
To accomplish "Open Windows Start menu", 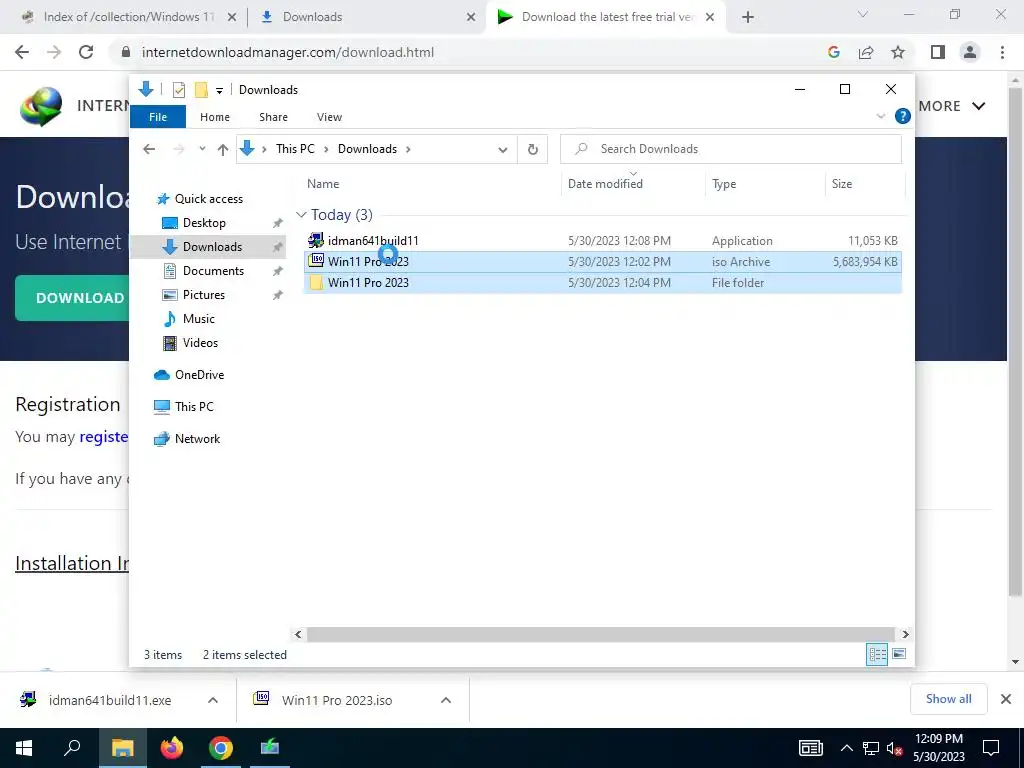I will pos(24,748).
